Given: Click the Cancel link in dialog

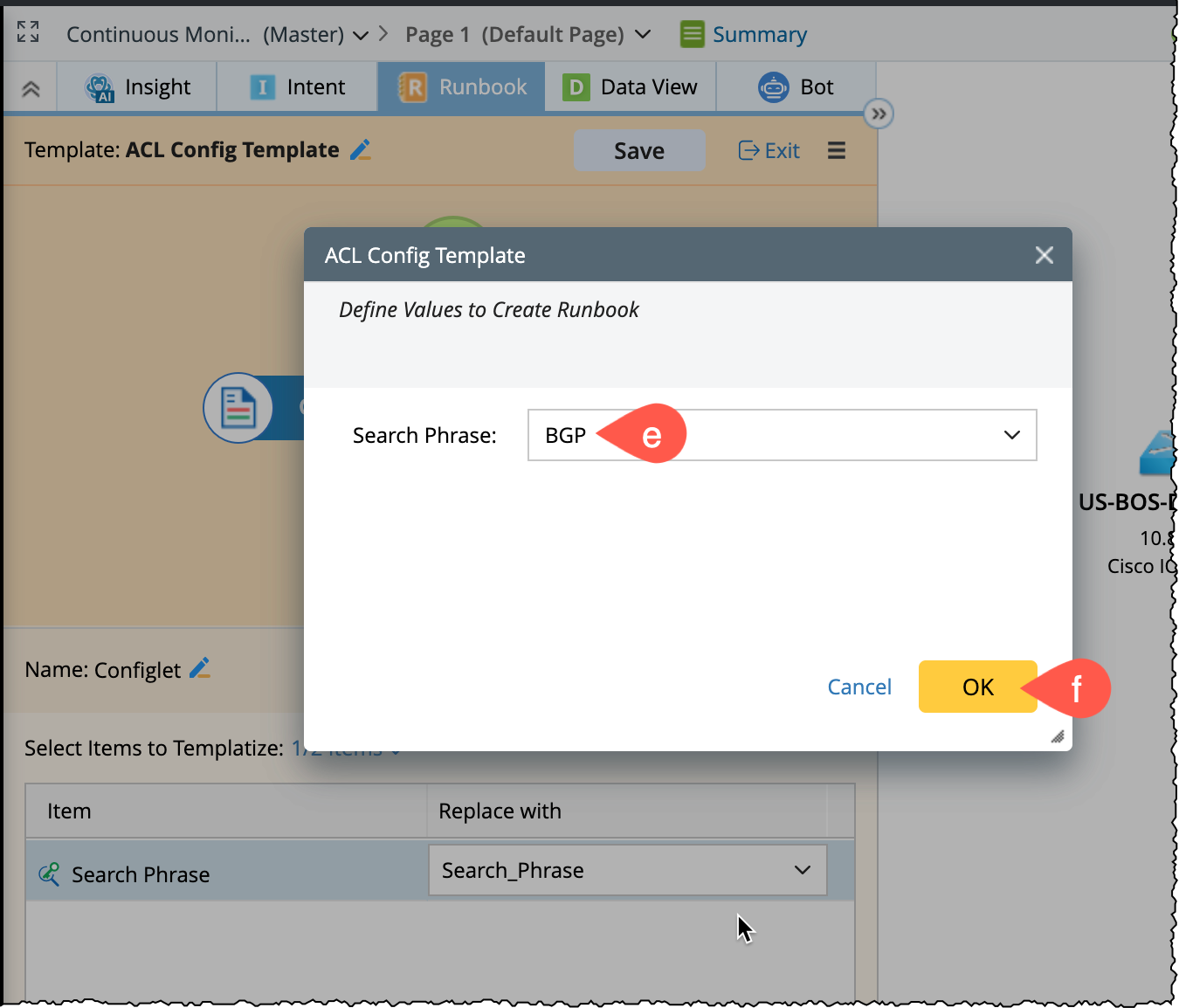Looking at the screenshot, I should click(x=858, y=687).
